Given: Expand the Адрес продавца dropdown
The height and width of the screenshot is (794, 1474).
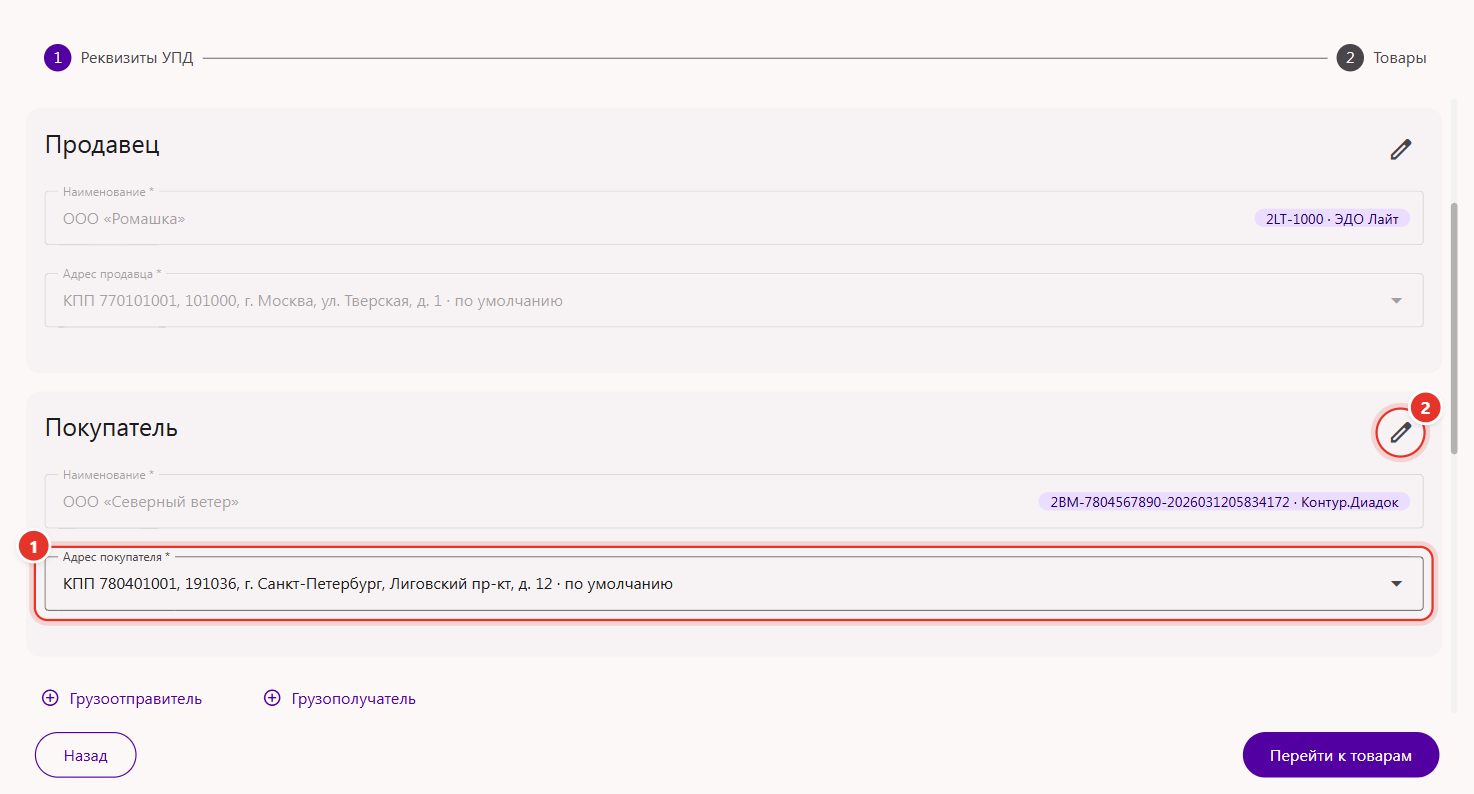Looking at the screenshot, I should [x=734, y=300].
